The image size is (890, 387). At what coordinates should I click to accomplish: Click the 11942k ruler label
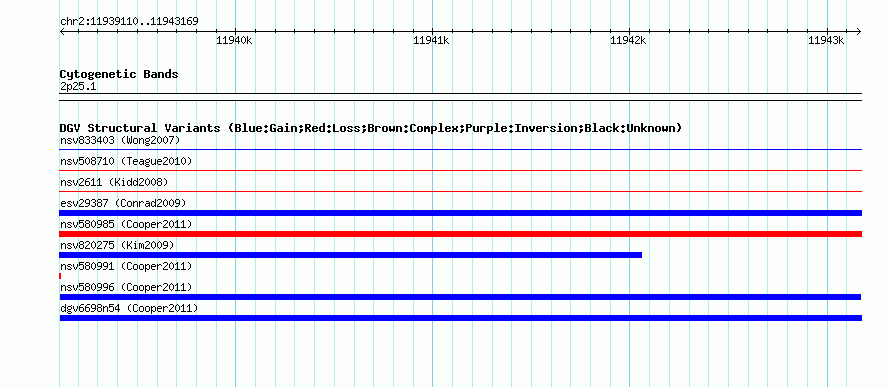coord(628,40)
